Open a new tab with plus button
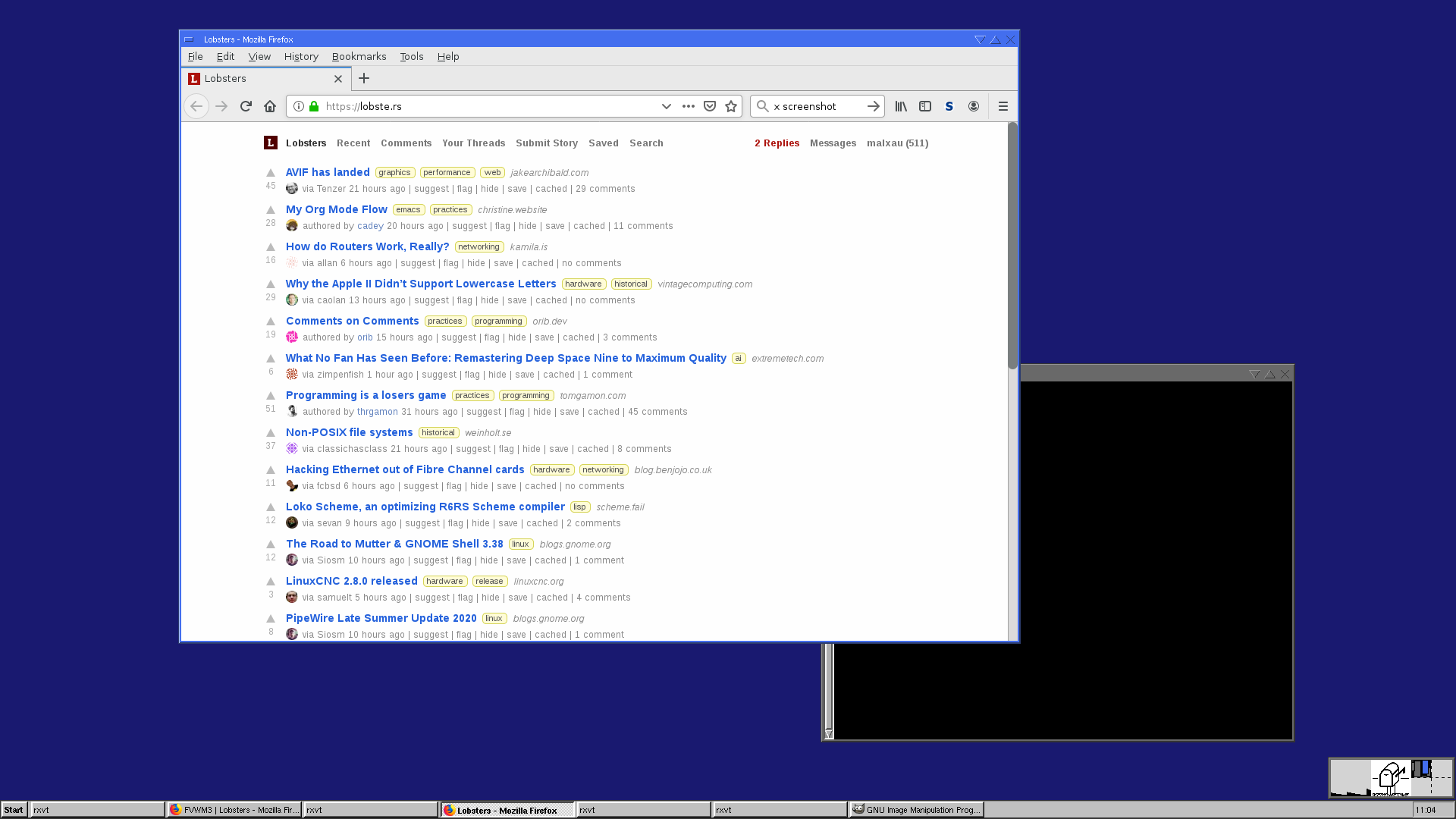This screenshot has width=1456, height=819. pos(364,78)
